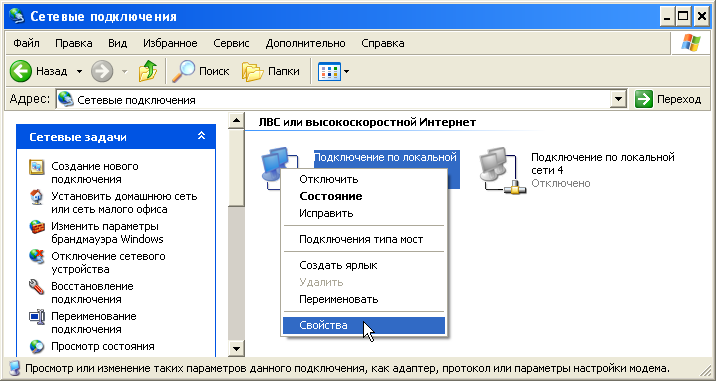
Task: Click Просмотр состояния task link
Action: click(x=103, y=346)
